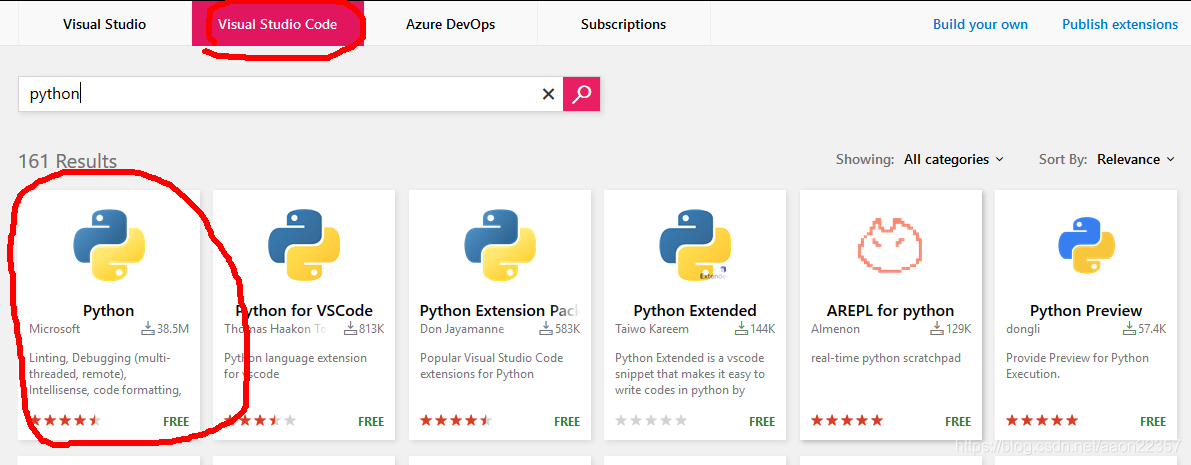This screenshot has height=465, width=1191.
Task: Select the Python Extension Pack logo
Action: (500, 245)
